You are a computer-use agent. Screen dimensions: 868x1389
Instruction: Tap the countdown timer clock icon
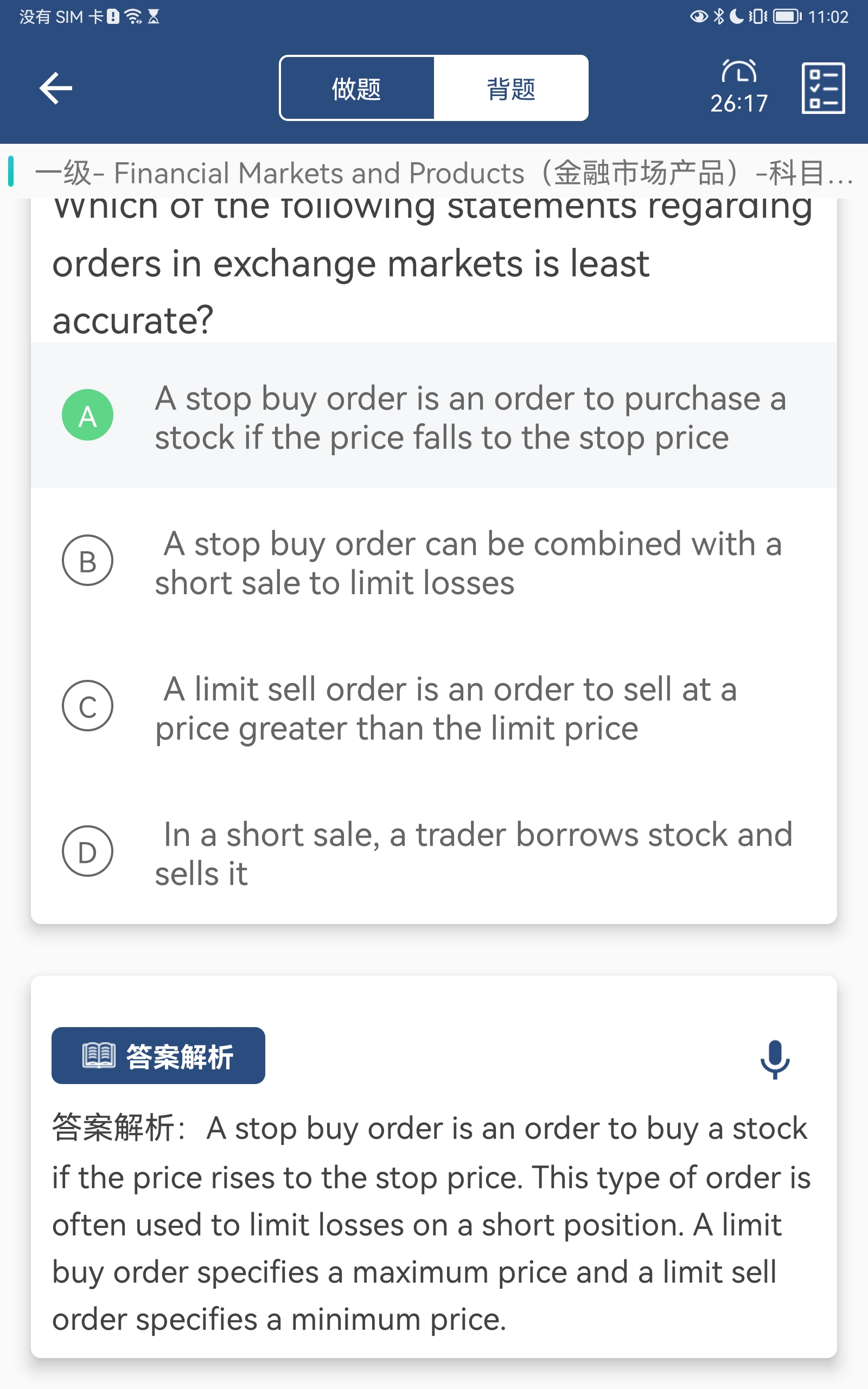[x=739, y=72]
